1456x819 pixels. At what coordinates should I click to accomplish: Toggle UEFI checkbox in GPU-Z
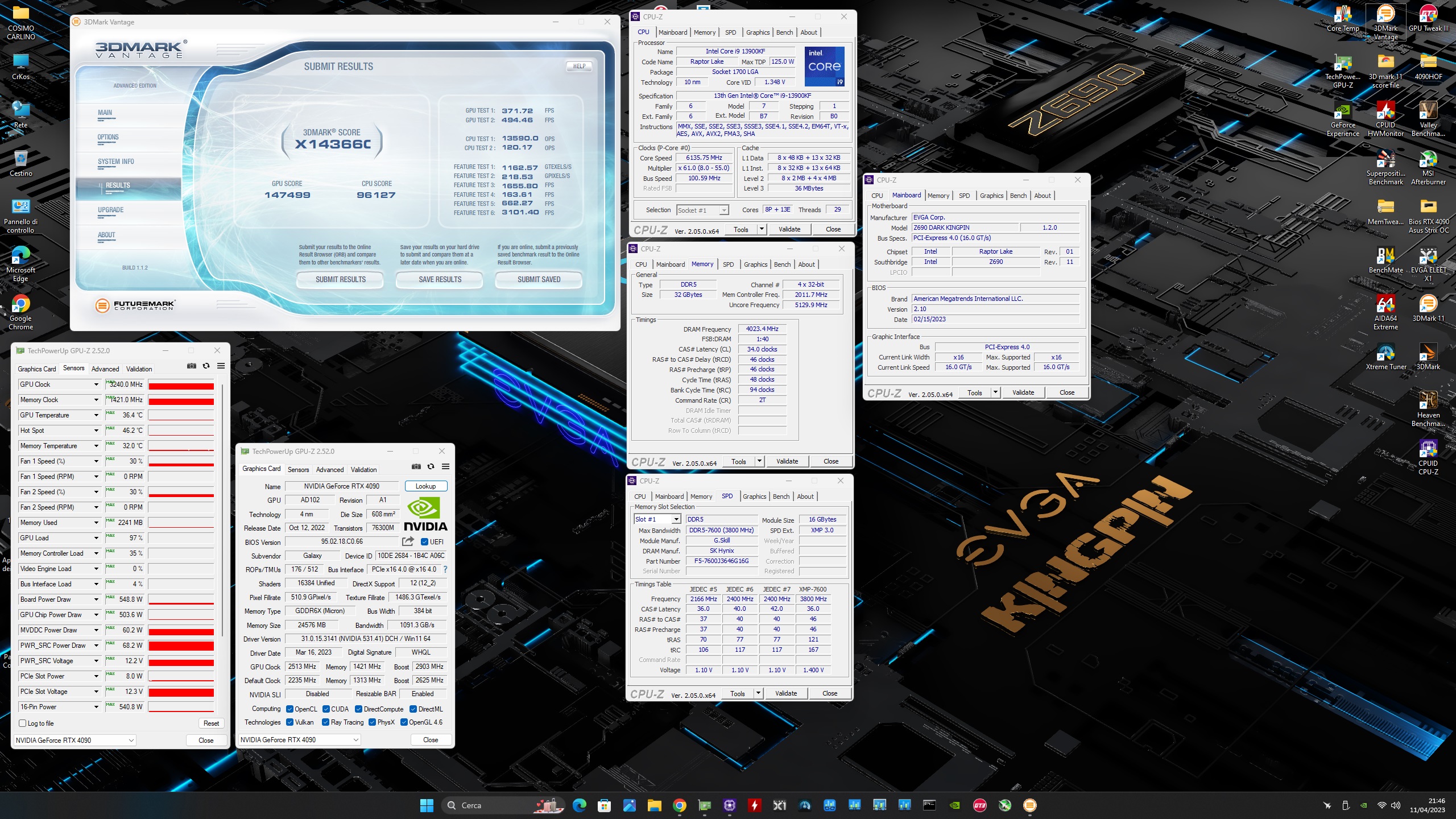[424, 542]
